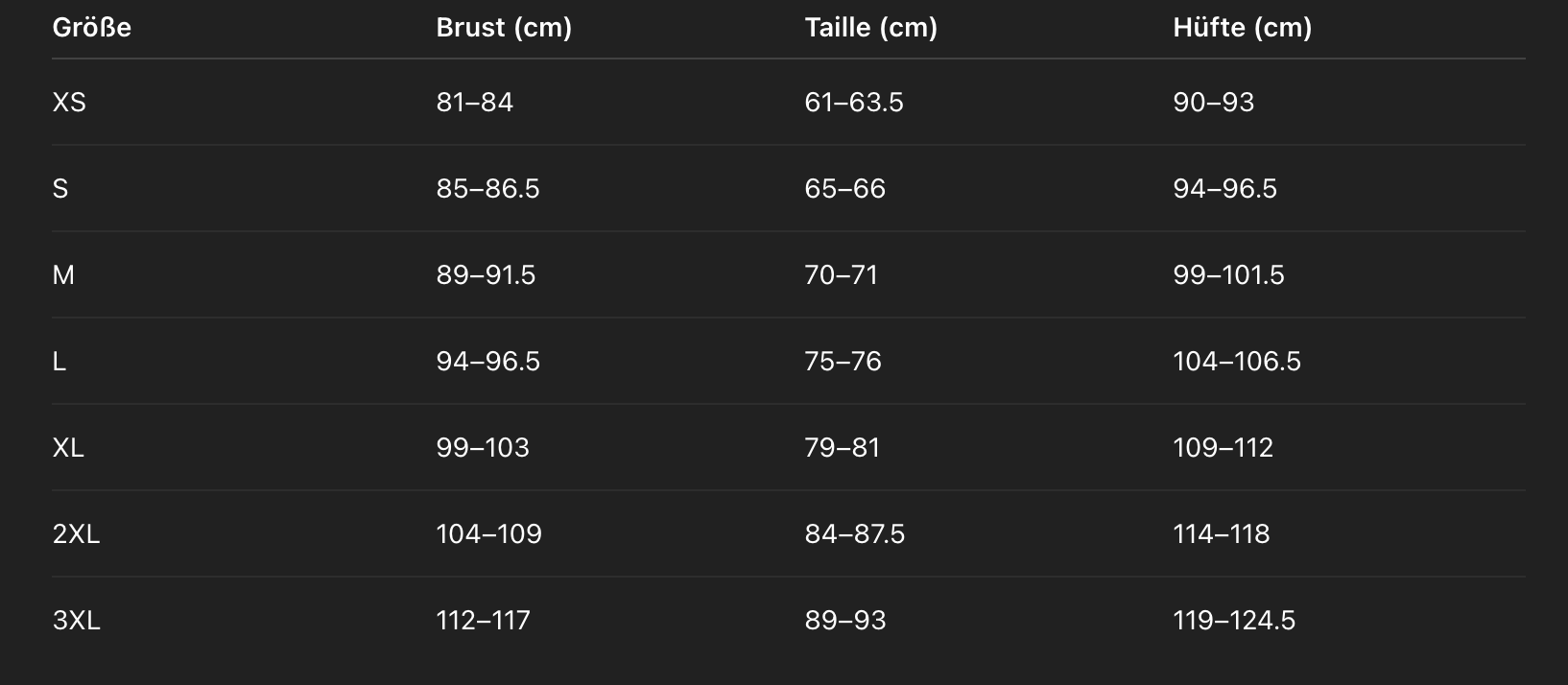
Task: Click the XL waist value 79–81
Action: click(x=843, y=448)
